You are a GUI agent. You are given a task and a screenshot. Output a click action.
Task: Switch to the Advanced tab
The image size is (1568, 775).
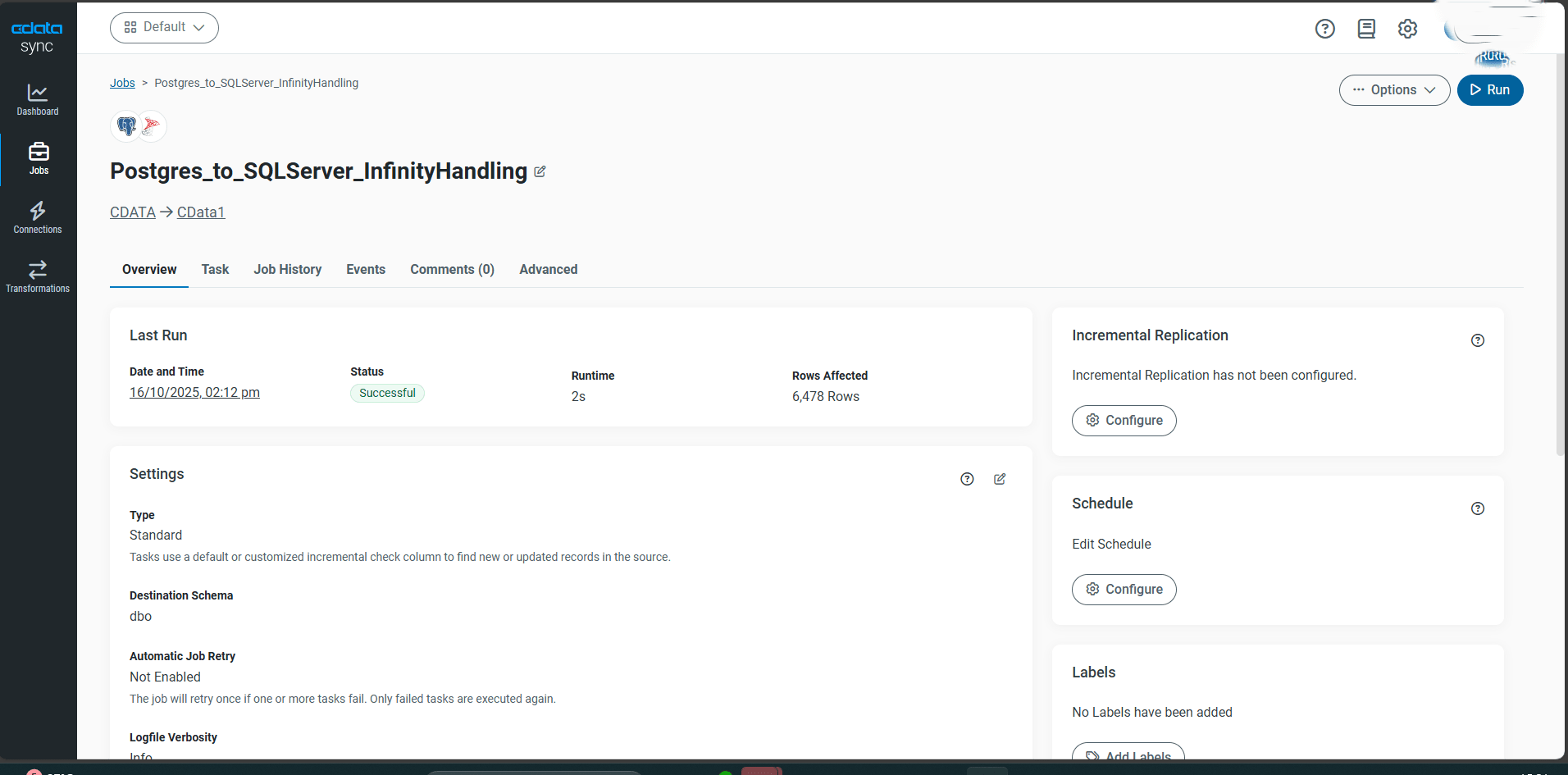[548, 269]
